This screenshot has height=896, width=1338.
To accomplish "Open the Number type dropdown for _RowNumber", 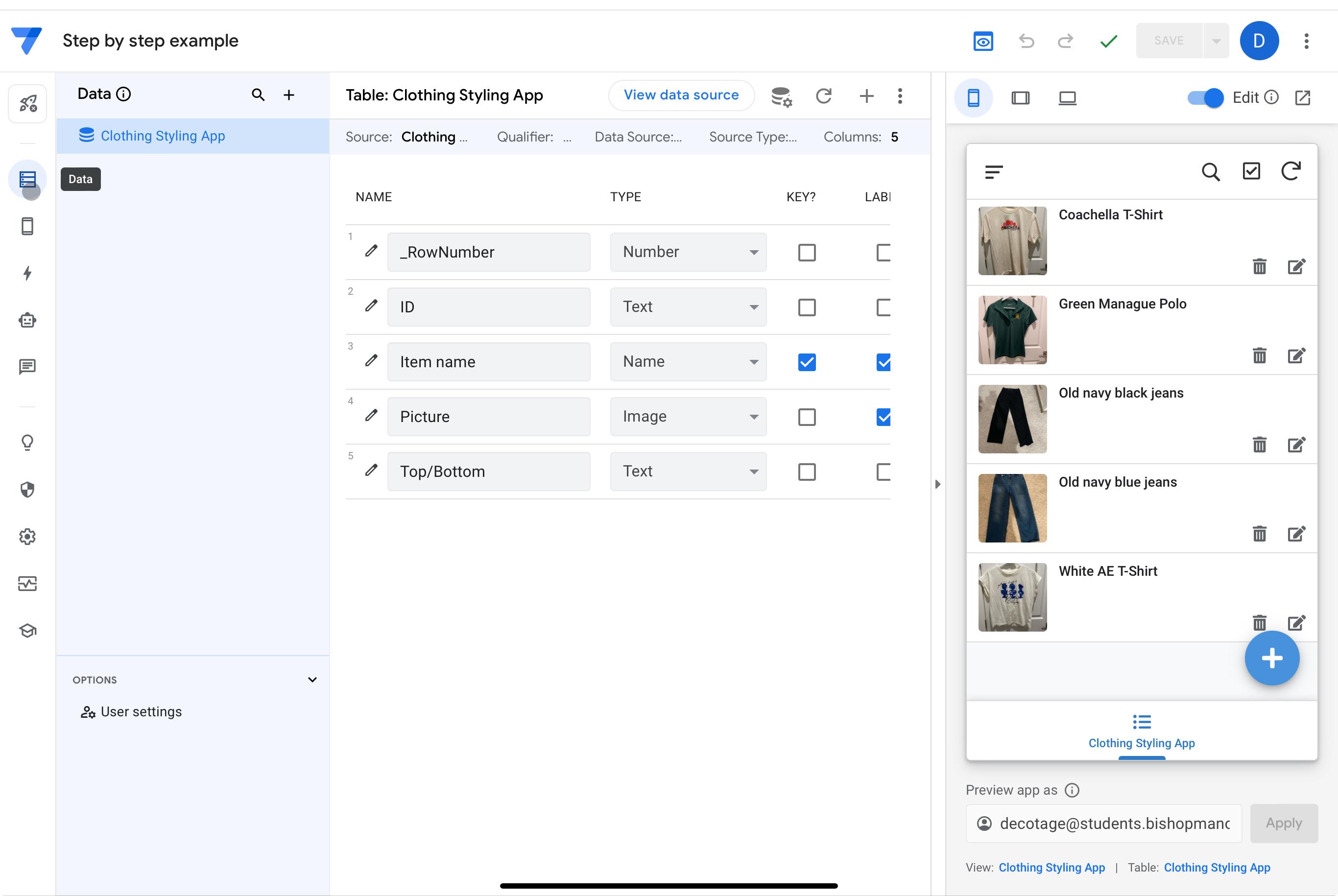I will 688,252.
